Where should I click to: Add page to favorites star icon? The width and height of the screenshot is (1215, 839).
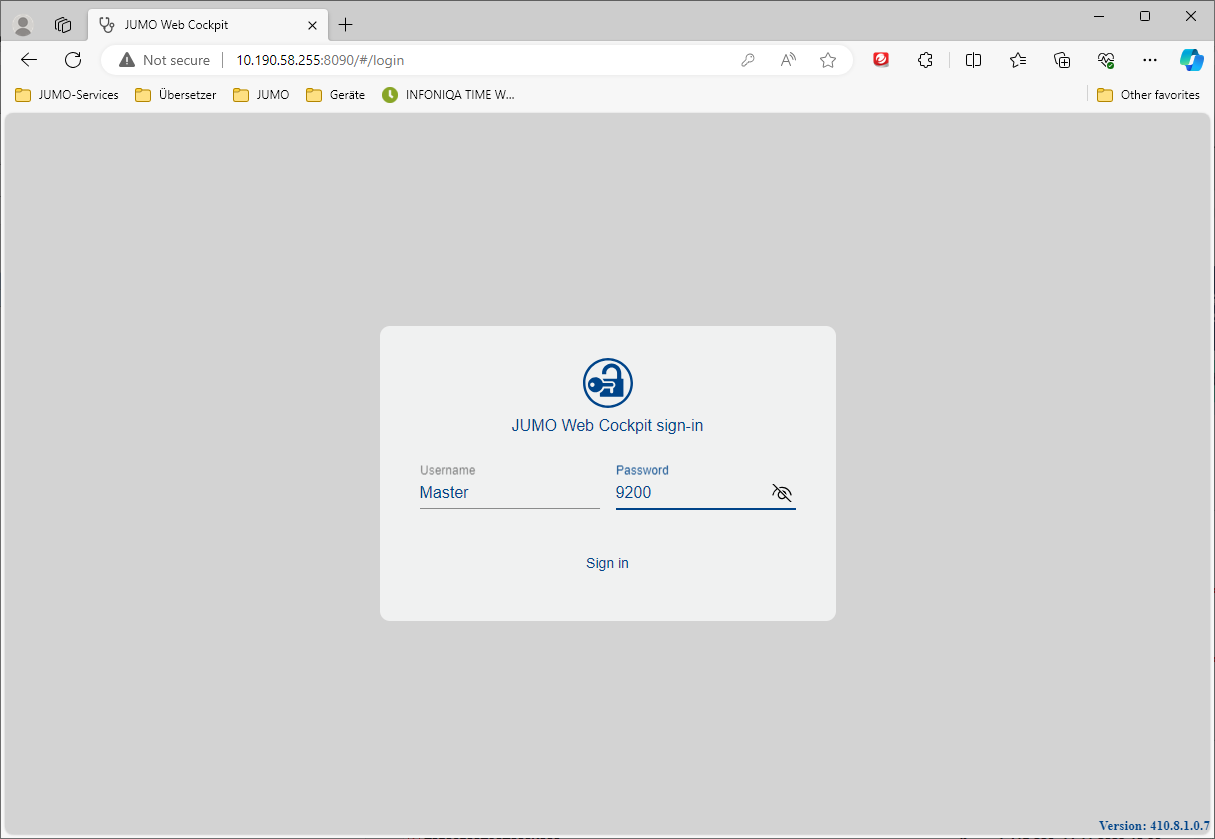(x=828, y=60)
